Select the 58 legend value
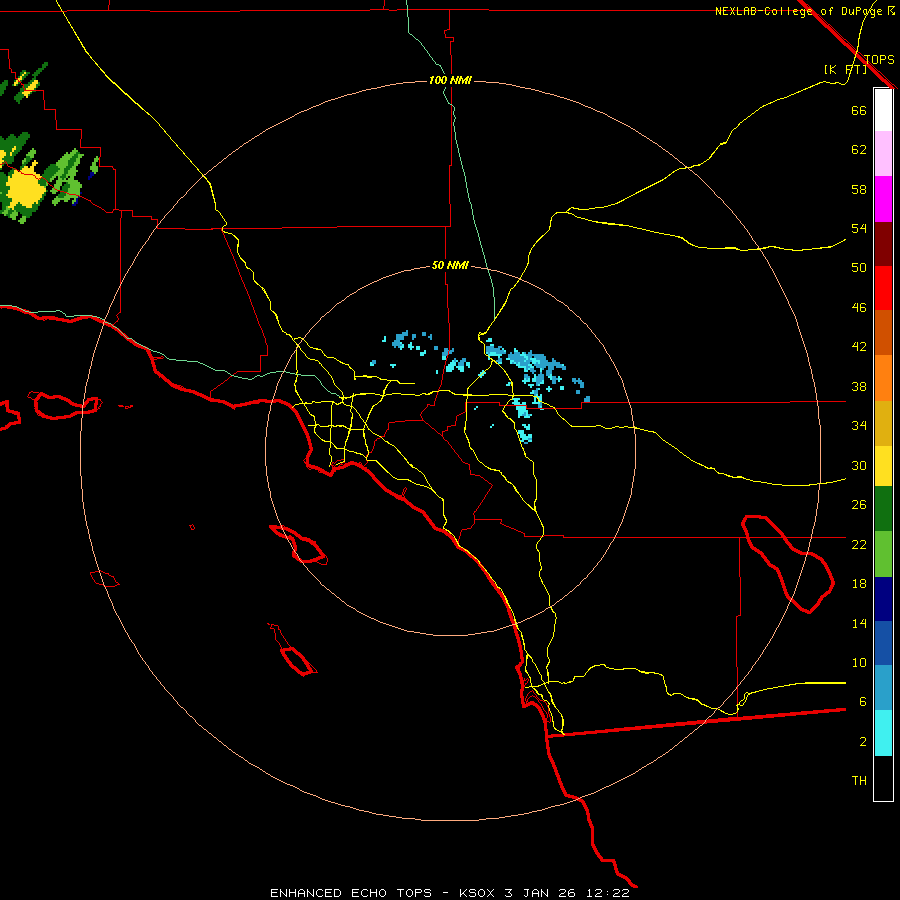Viewport: 900px width, 900px height. (859, 189)
